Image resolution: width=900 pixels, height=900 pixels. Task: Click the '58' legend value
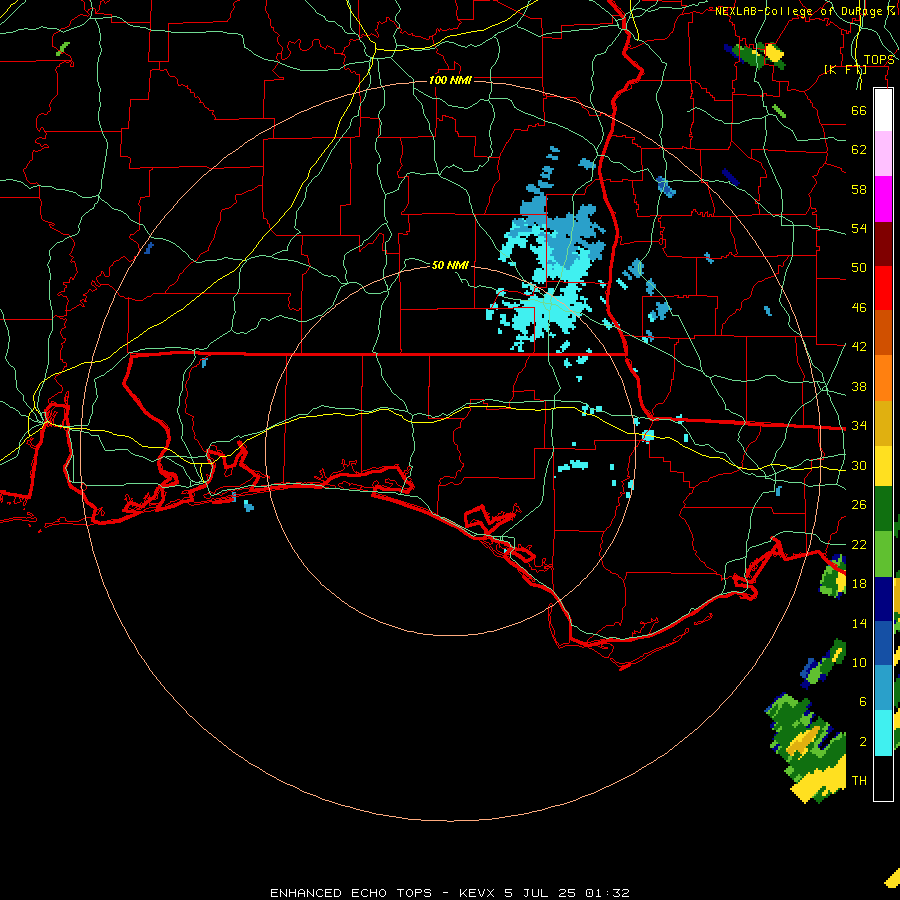tap(859, 189)
